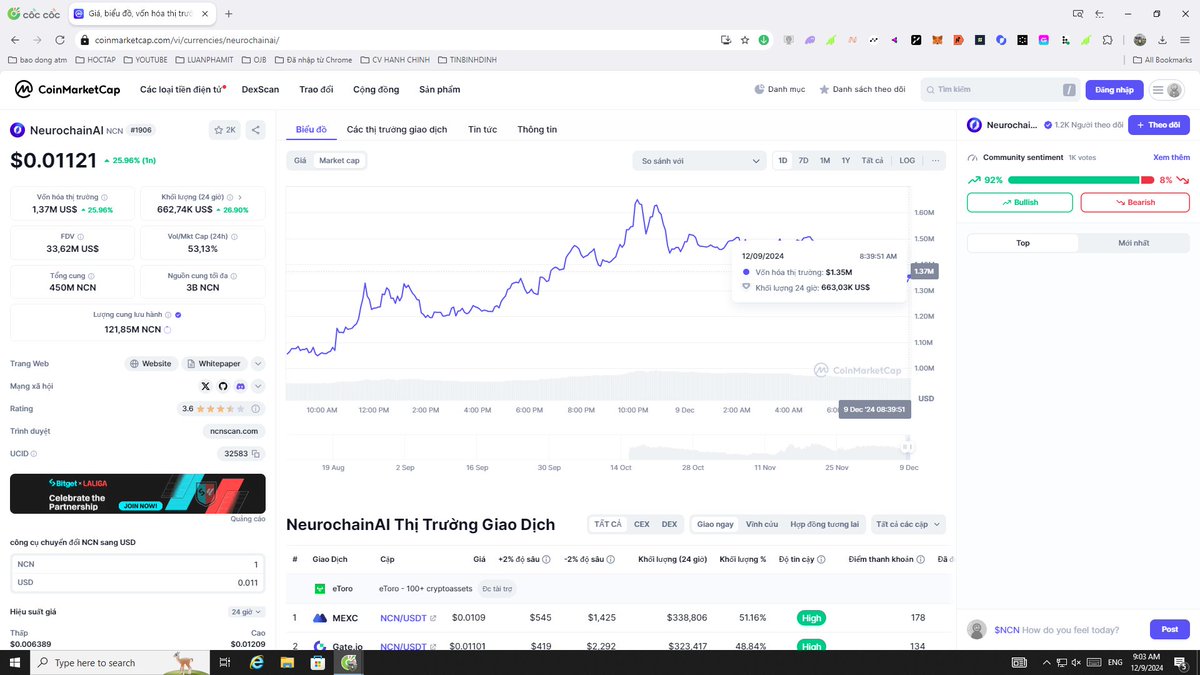The height and width of the screenshot is (675, 1200).
Task: Open chart more options (three dots)
Action: 936,160
